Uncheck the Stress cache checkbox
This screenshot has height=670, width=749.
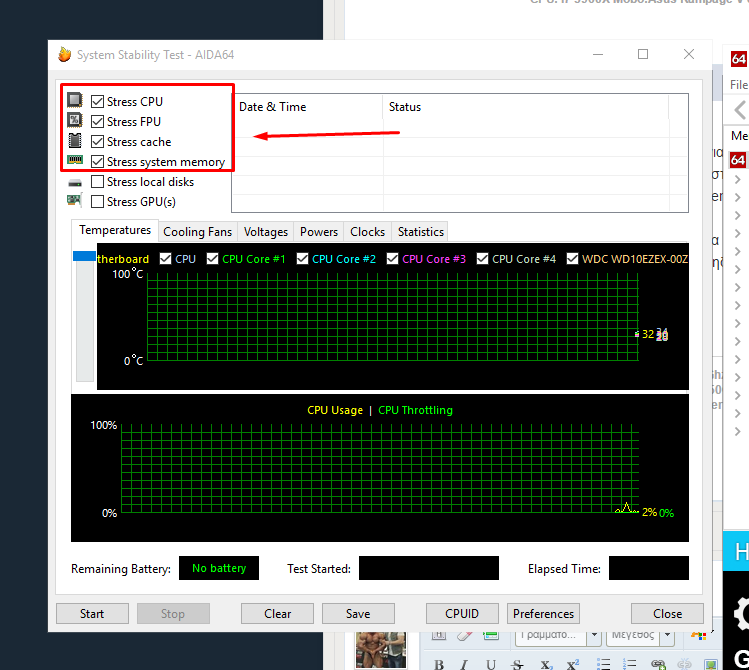point(97,141)
